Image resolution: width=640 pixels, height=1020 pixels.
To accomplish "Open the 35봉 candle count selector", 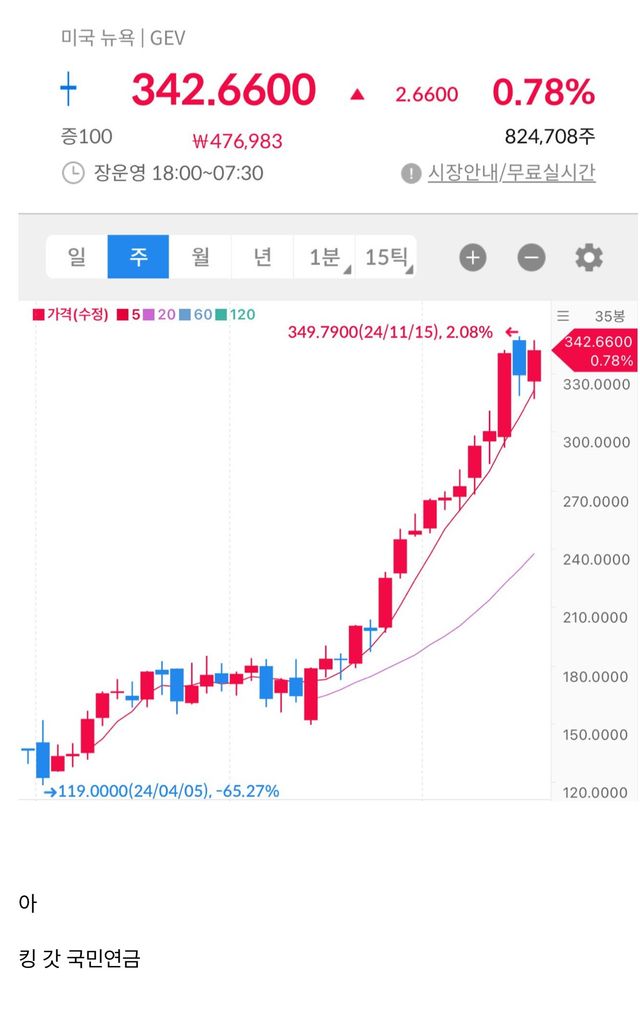I will point(608,314).
